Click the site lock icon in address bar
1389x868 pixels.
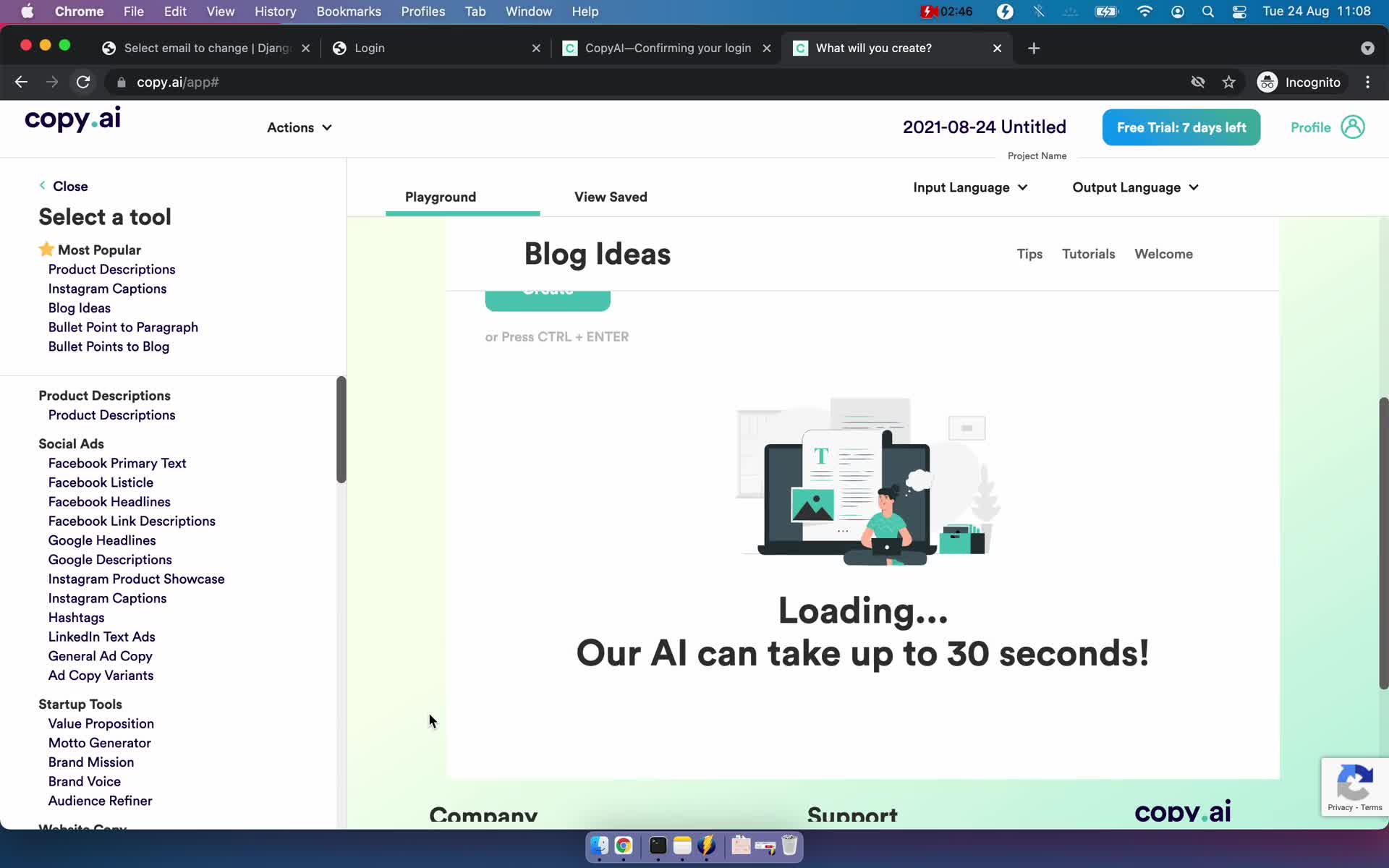pos(122,82)
